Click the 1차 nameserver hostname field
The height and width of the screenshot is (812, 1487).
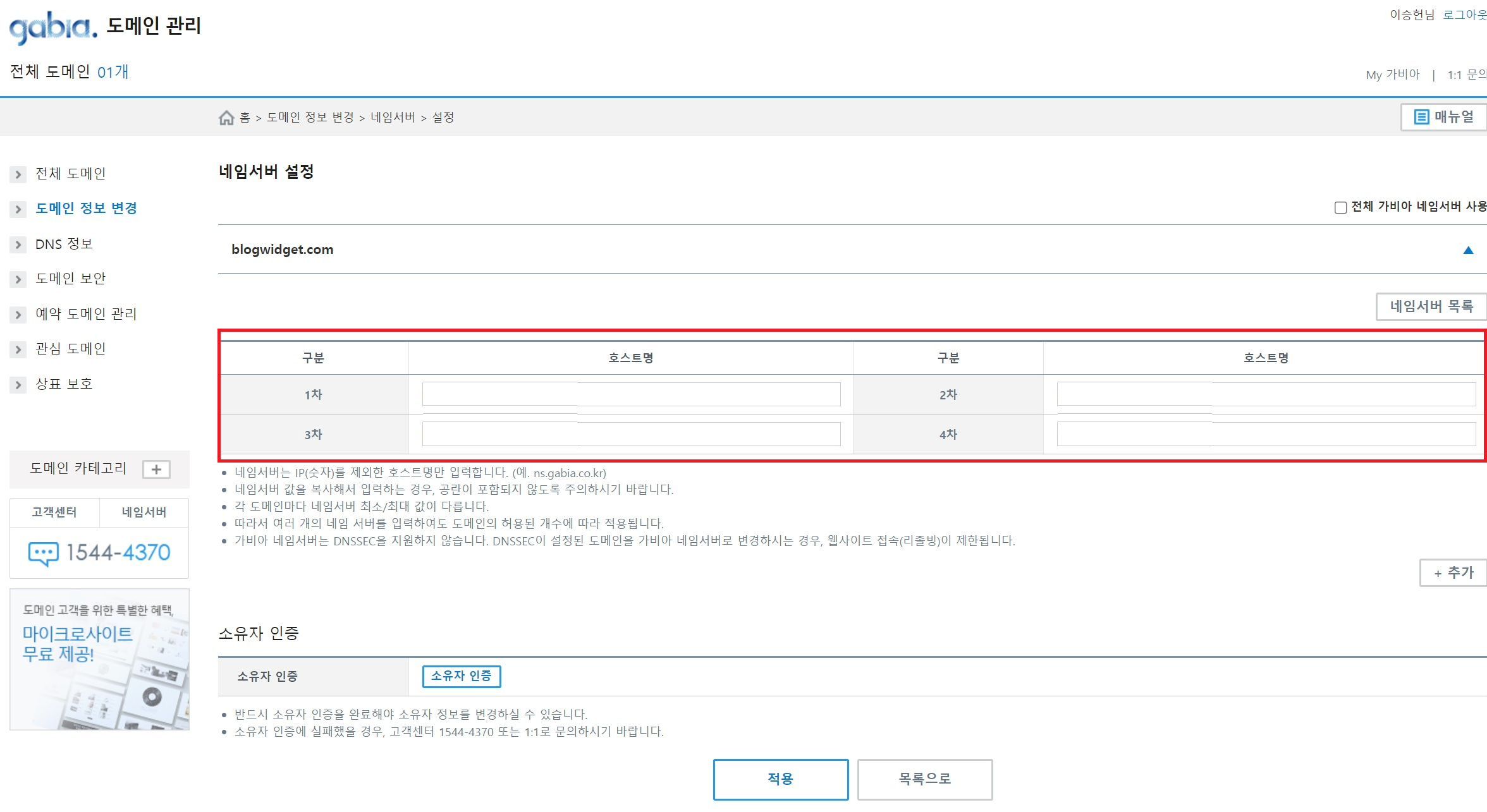click(x=631, y=394)
